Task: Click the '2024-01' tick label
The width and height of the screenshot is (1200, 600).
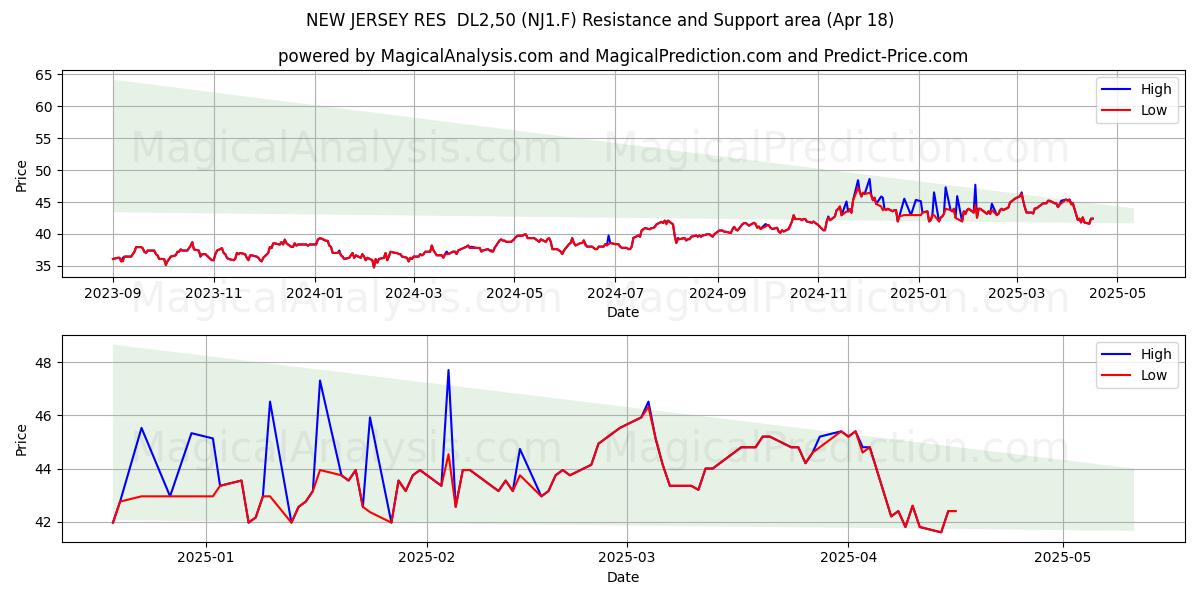Action: [315, 293]
